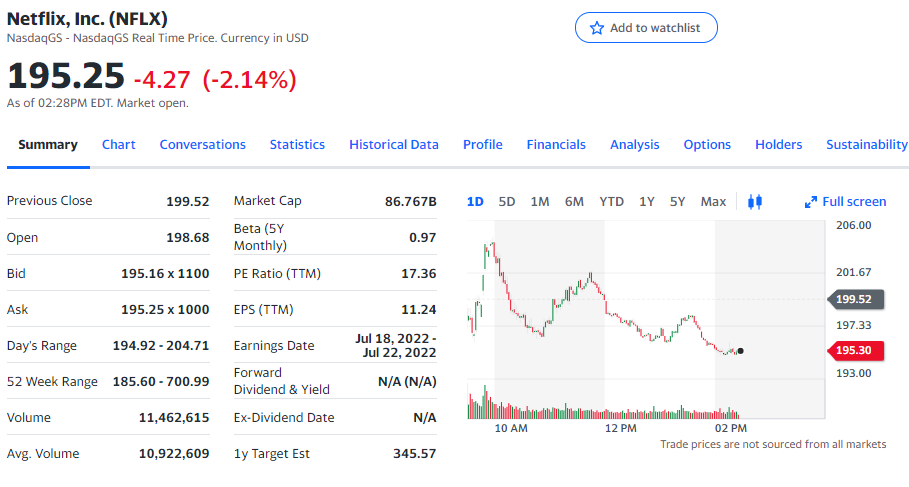Click the 10 AM time axis label
The width and height of the screenshot is (909, 487).
511,428
